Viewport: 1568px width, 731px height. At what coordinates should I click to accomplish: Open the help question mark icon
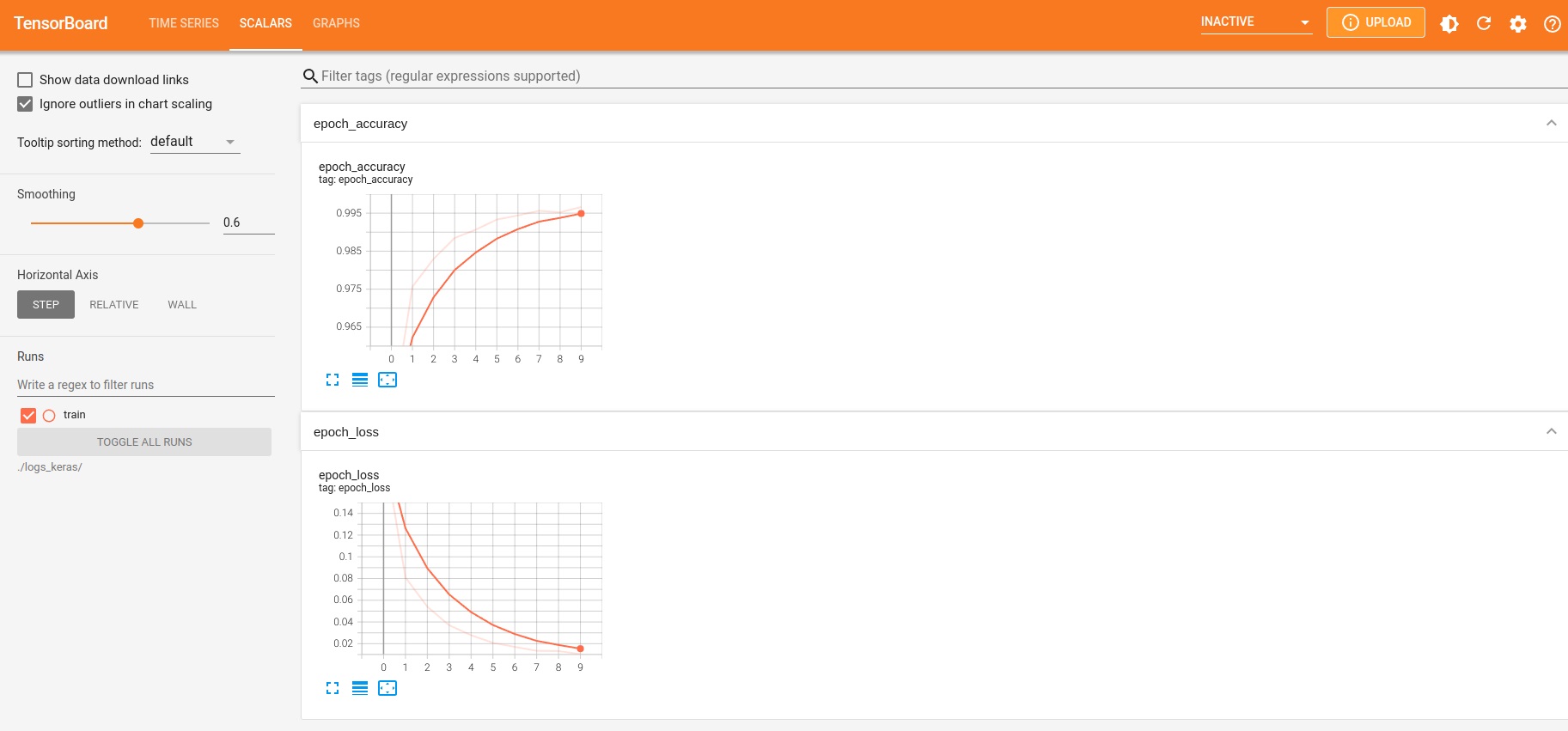(x=1553, y=23)
